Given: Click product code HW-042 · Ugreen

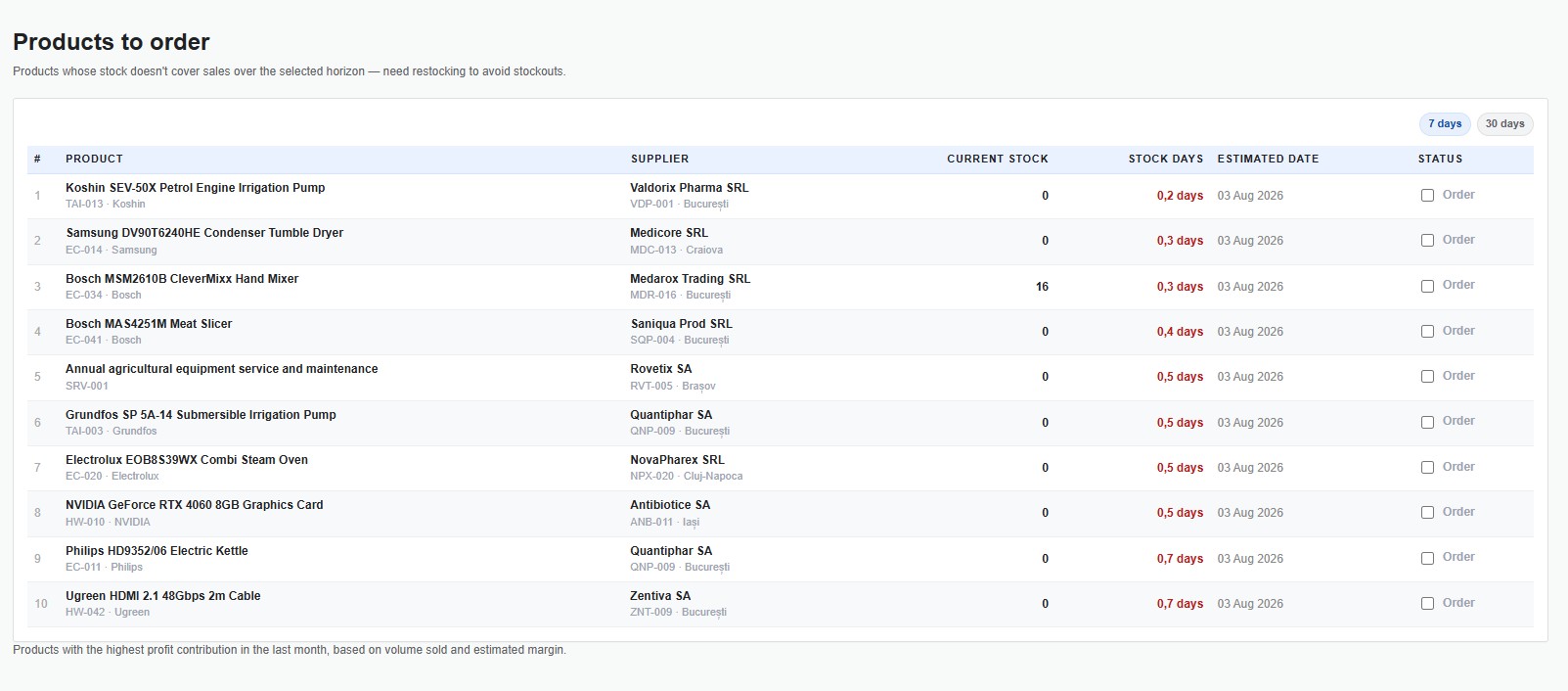Looking at the screenshot, I should 108,613.
